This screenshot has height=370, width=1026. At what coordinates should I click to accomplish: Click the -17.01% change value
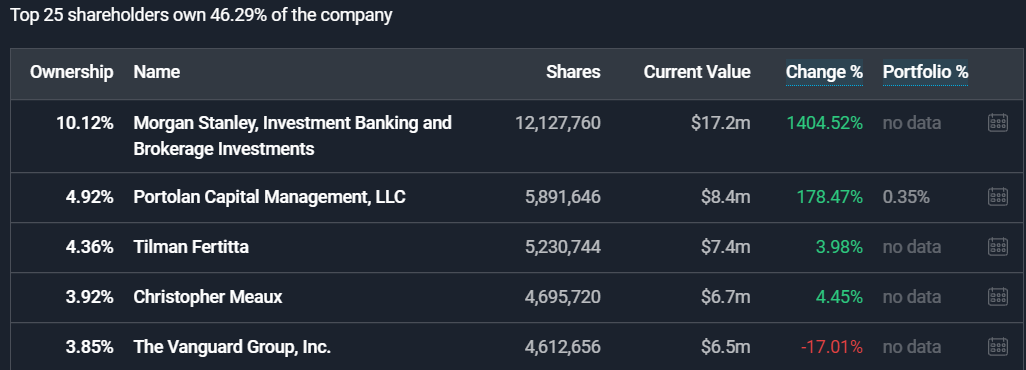832,346
